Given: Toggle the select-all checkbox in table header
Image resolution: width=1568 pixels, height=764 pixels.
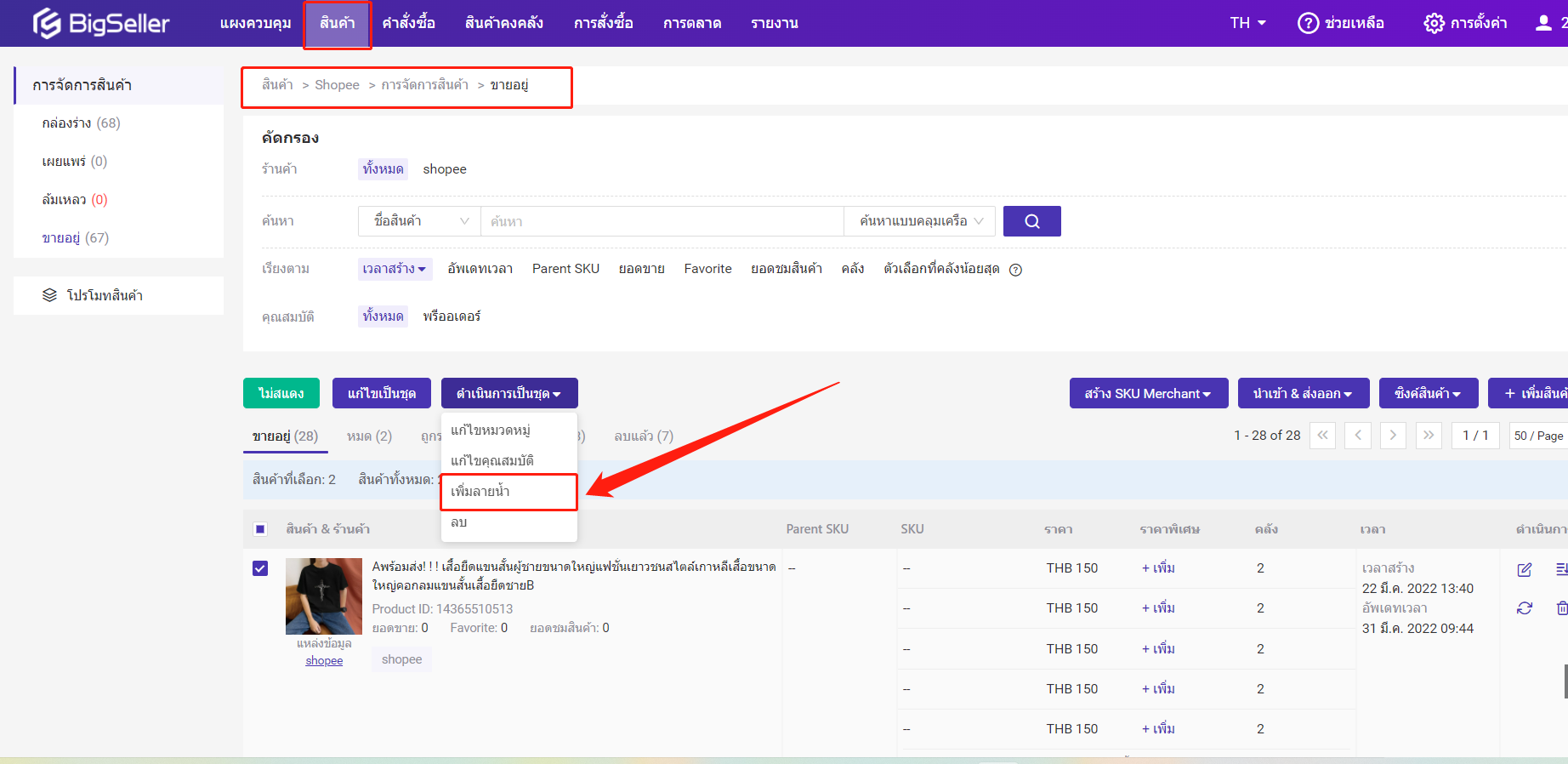Looking at the screenshot, I should tap(260, 529).
